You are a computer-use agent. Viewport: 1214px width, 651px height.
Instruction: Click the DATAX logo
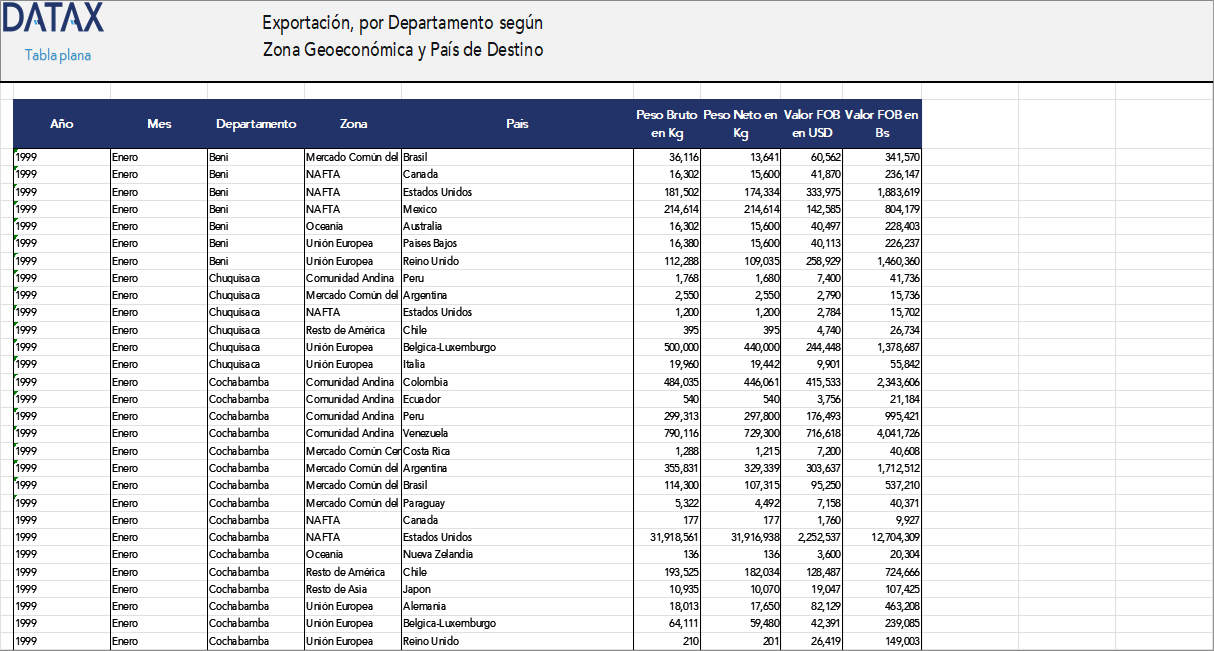pos(55,18)
